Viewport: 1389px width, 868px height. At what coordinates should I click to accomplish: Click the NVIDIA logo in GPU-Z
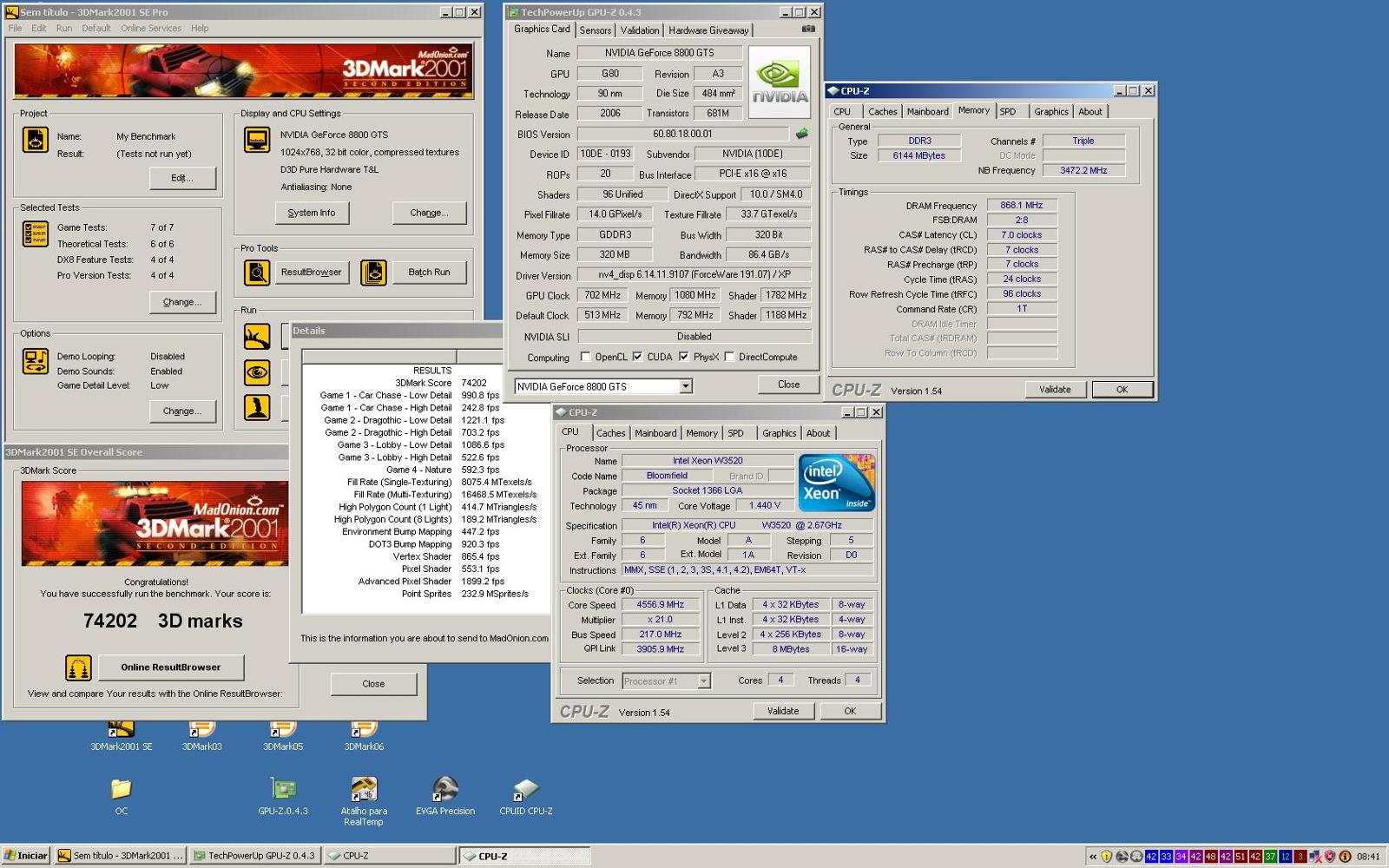tap(780, 82)
